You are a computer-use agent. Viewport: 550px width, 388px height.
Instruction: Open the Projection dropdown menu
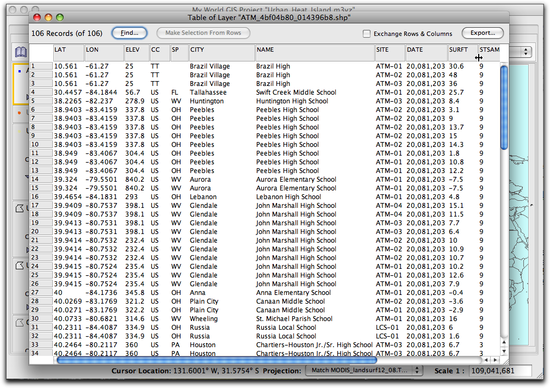coord(363,370)
